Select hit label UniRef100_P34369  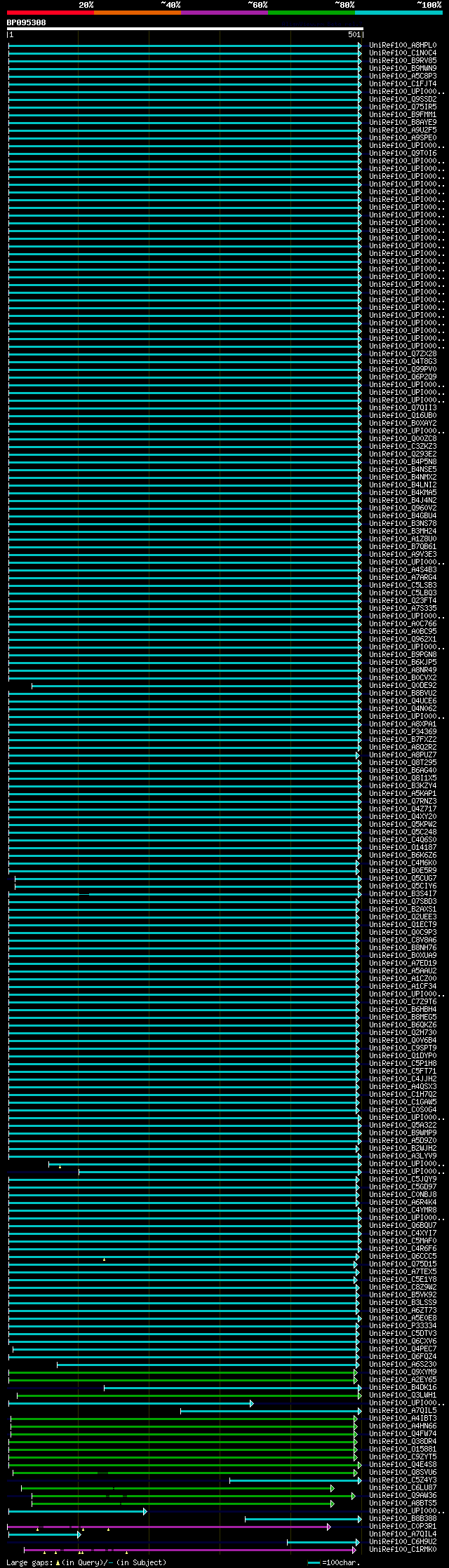[x=403, y=731]
